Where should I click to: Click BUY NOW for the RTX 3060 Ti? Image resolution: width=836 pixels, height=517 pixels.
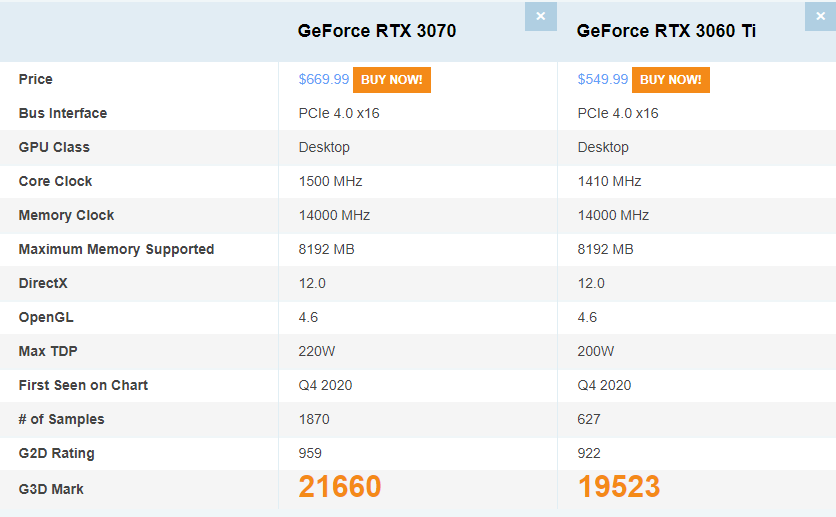tap(671, 80)
